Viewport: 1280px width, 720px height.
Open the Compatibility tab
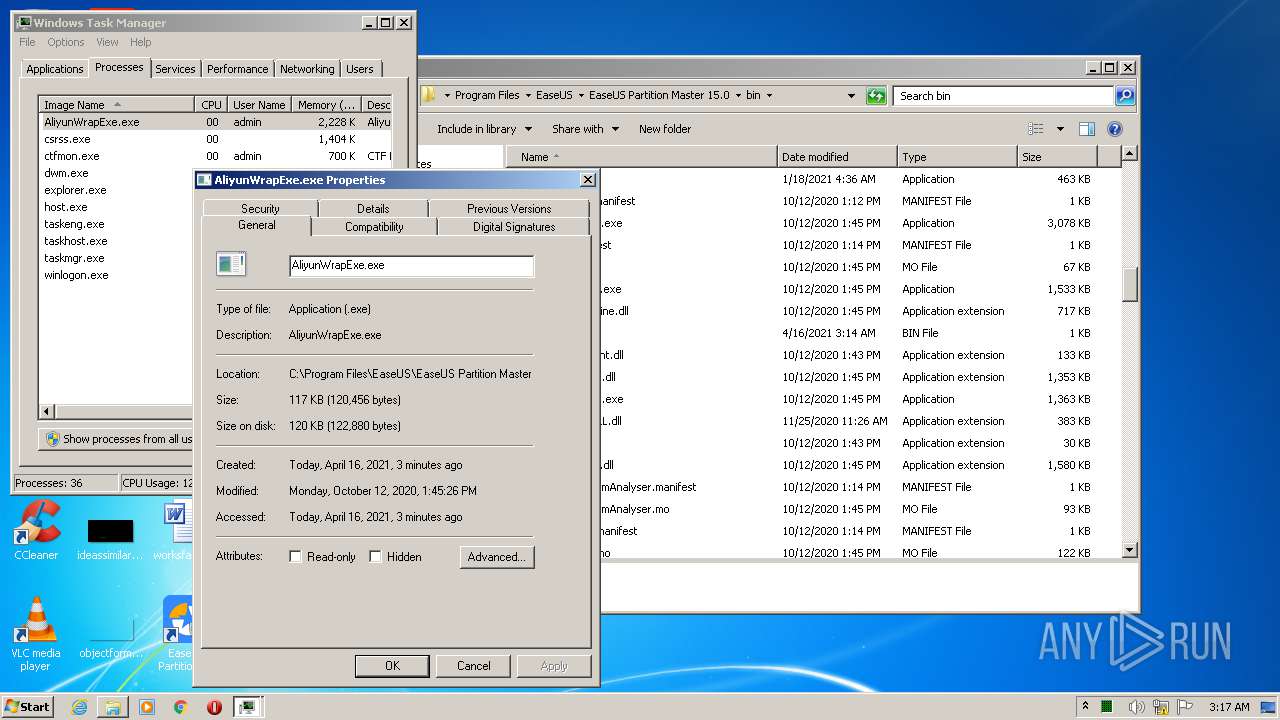(374, 227)
